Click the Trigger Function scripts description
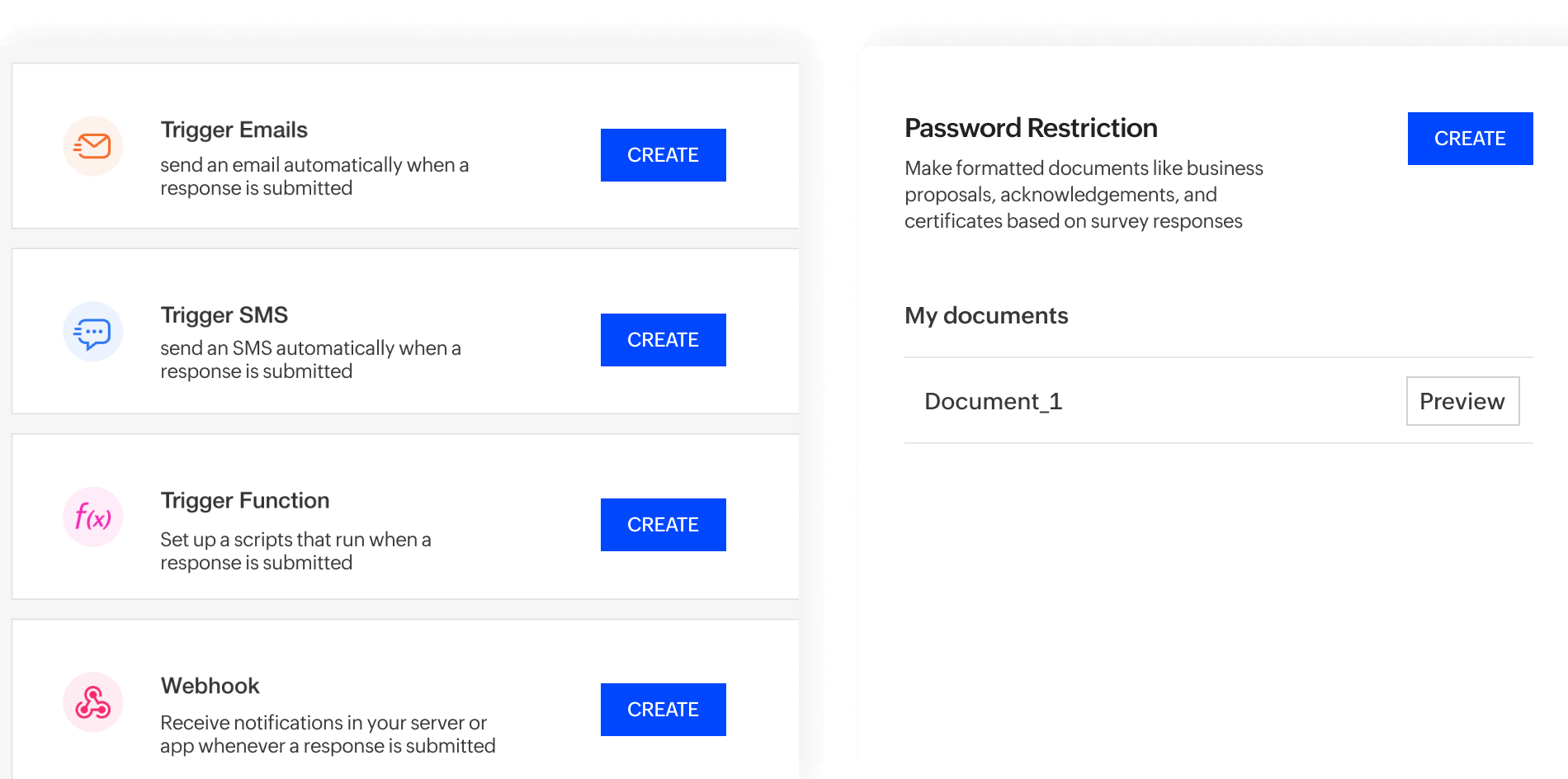The image size is (1568, 779). tap(295, 551)
